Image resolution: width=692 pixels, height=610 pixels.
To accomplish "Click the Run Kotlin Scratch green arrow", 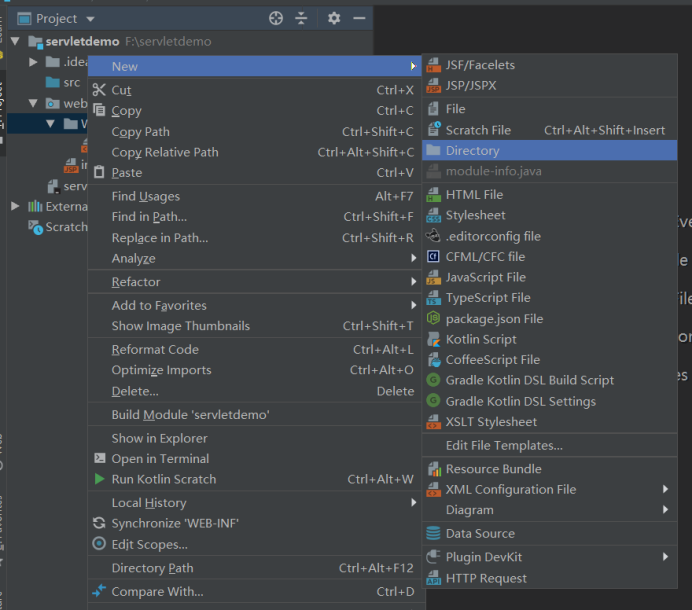I will click(100, 479).
